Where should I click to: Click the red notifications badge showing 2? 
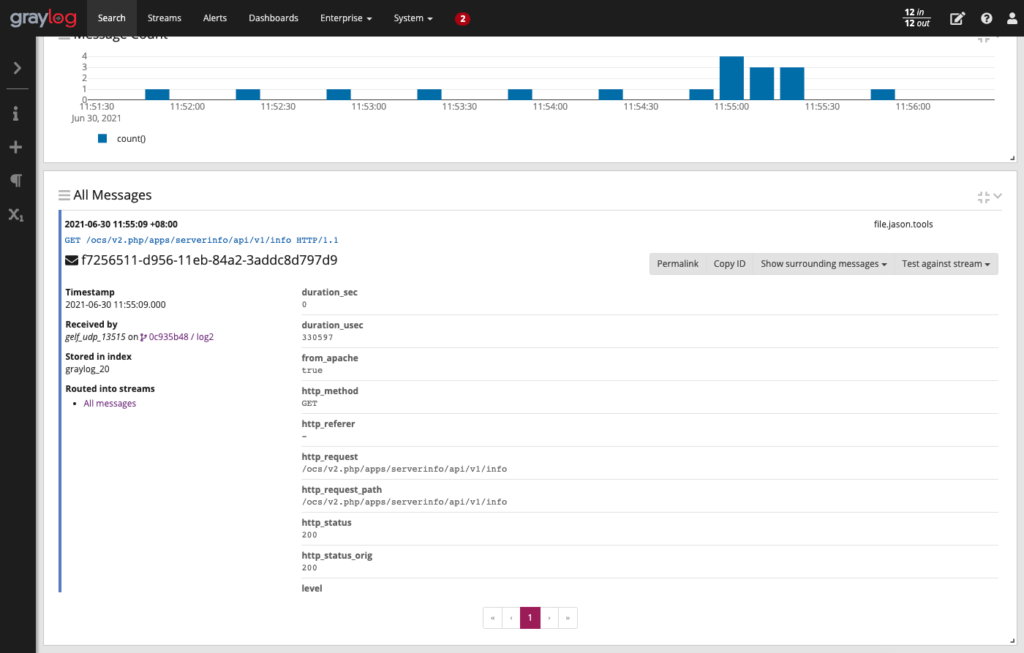tap(462, 18)
